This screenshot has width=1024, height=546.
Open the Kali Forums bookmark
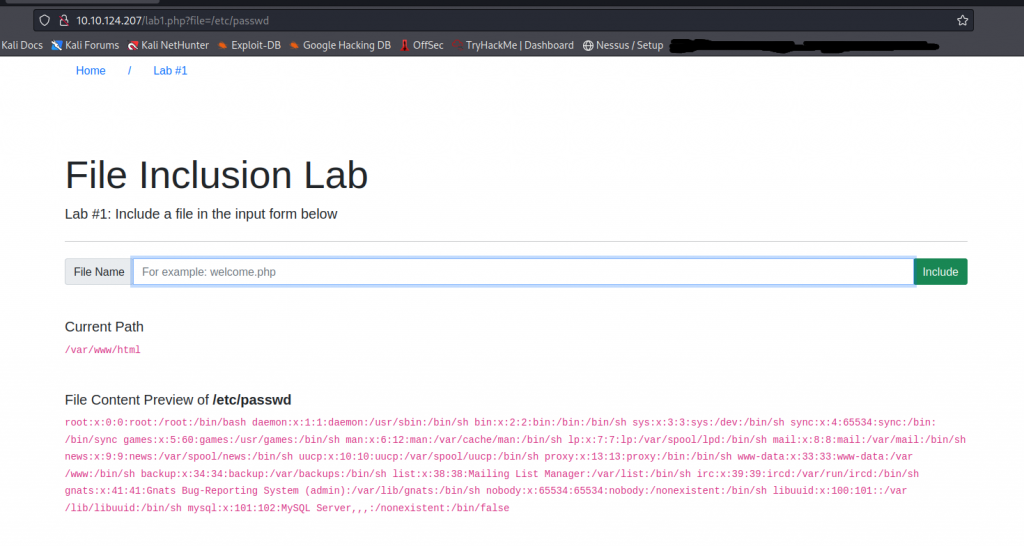pos(85,45)
